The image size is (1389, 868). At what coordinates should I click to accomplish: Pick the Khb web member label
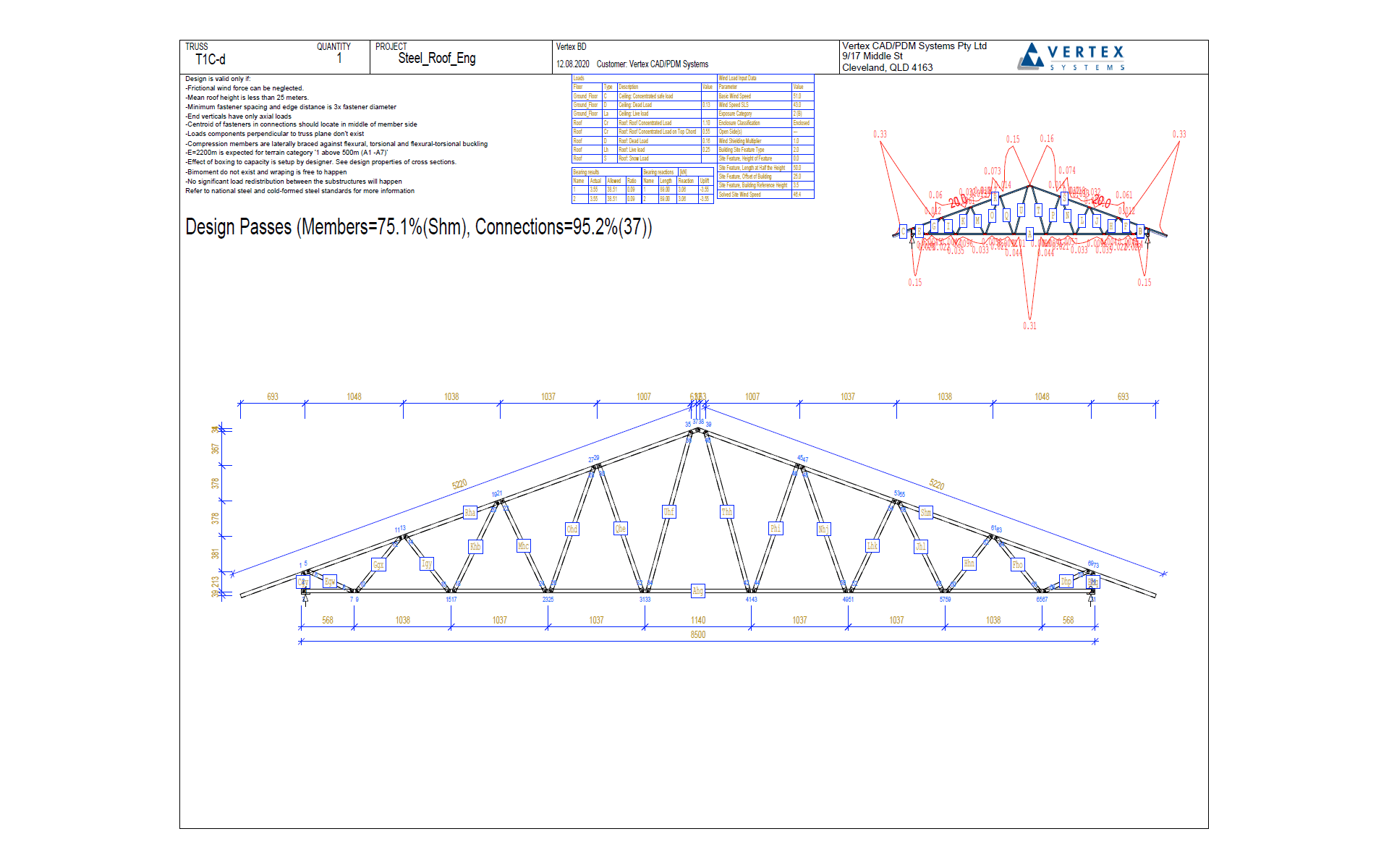(475, 547)
